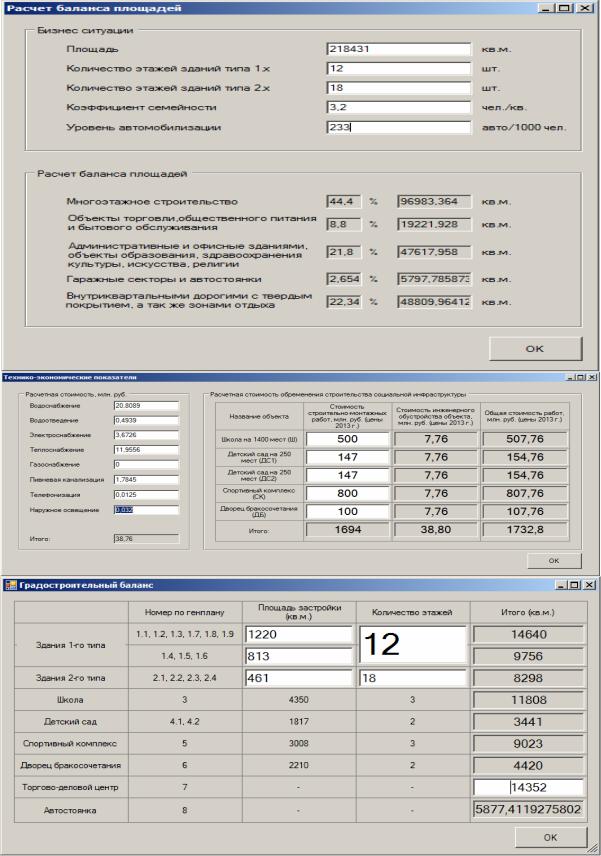
Task: Select the kindergarten total 3441
Action: point(528,722)
